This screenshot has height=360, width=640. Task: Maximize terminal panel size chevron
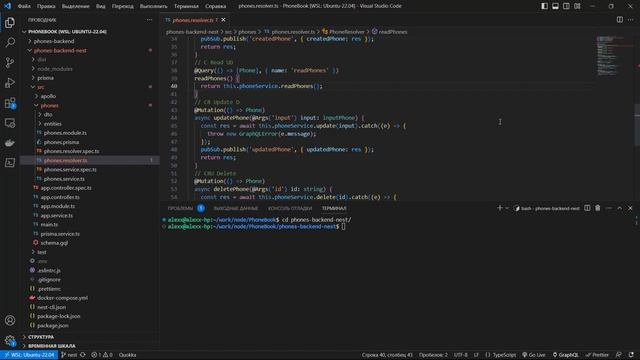click(620, 208)
